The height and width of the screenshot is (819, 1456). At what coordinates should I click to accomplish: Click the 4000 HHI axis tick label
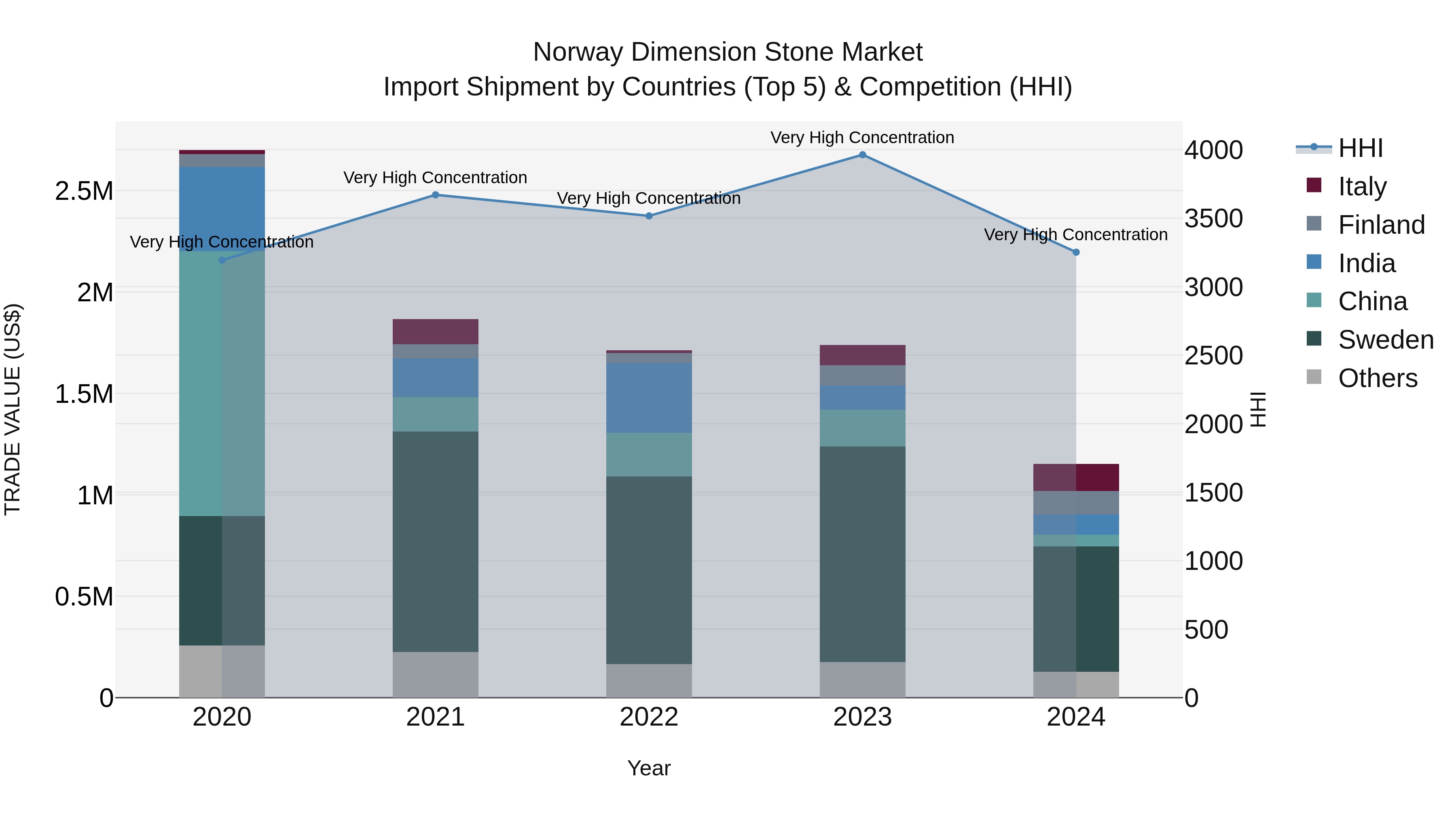(1214, 150)
